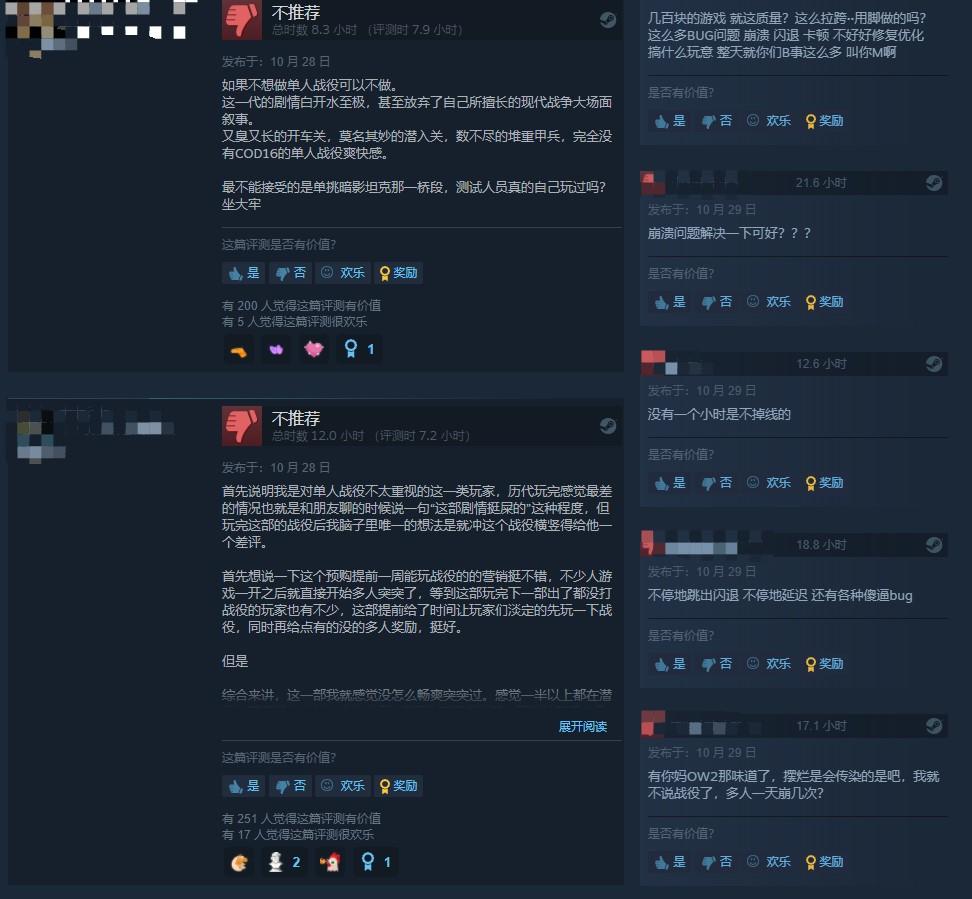Viewport: 972px width, 899px height.
Task: Vote 是 on the first 不推荐 review
Action: coord(244,273)
